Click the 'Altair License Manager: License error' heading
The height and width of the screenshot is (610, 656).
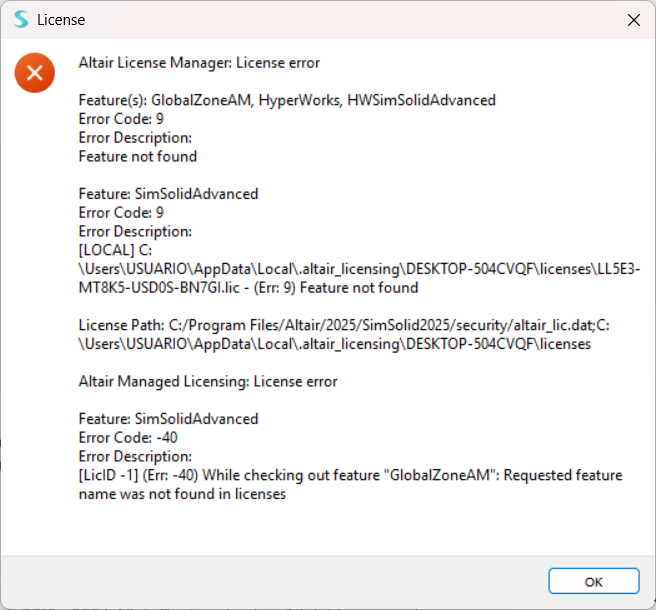click(x=199, y=63)
